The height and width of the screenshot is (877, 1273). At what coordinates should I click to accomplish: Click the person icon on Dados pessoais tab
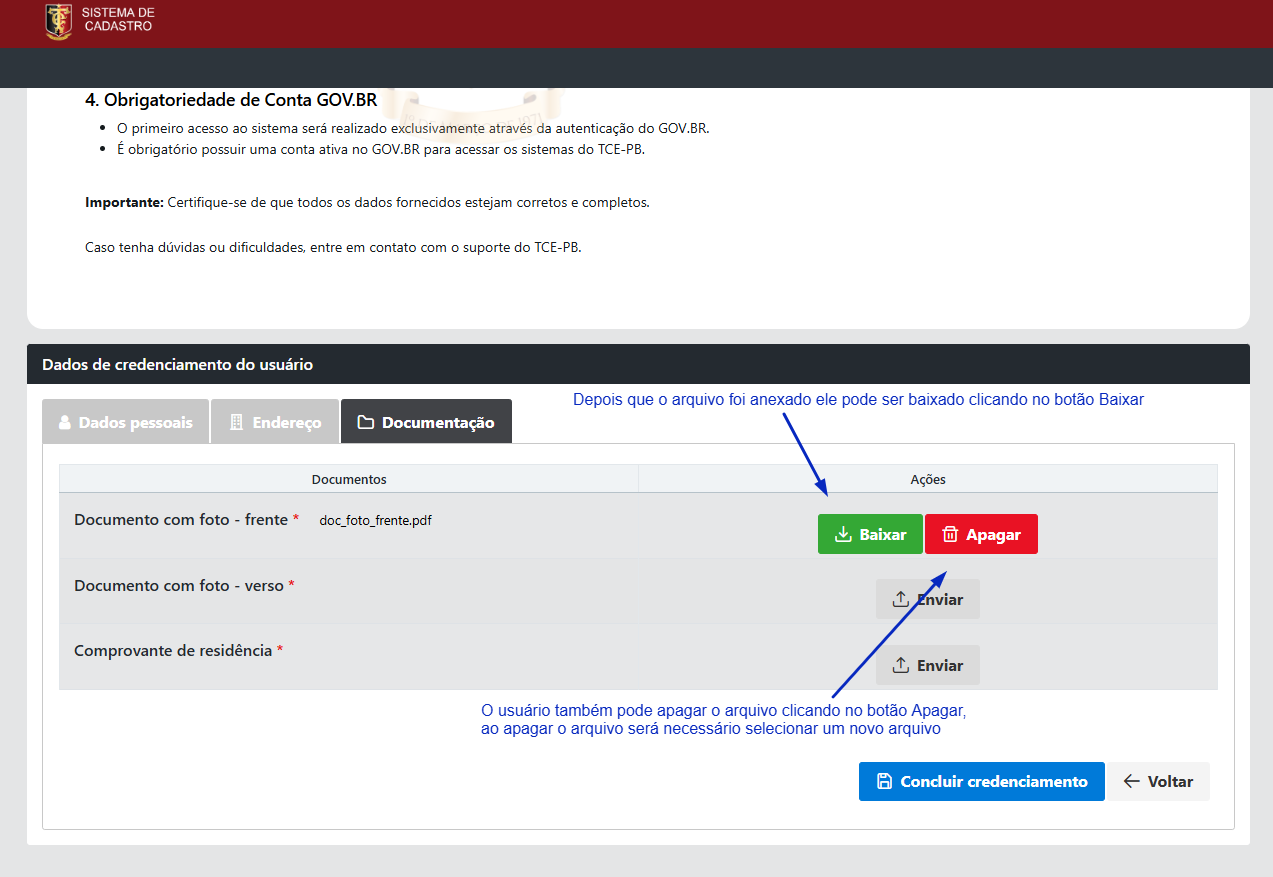click(65, 423)
